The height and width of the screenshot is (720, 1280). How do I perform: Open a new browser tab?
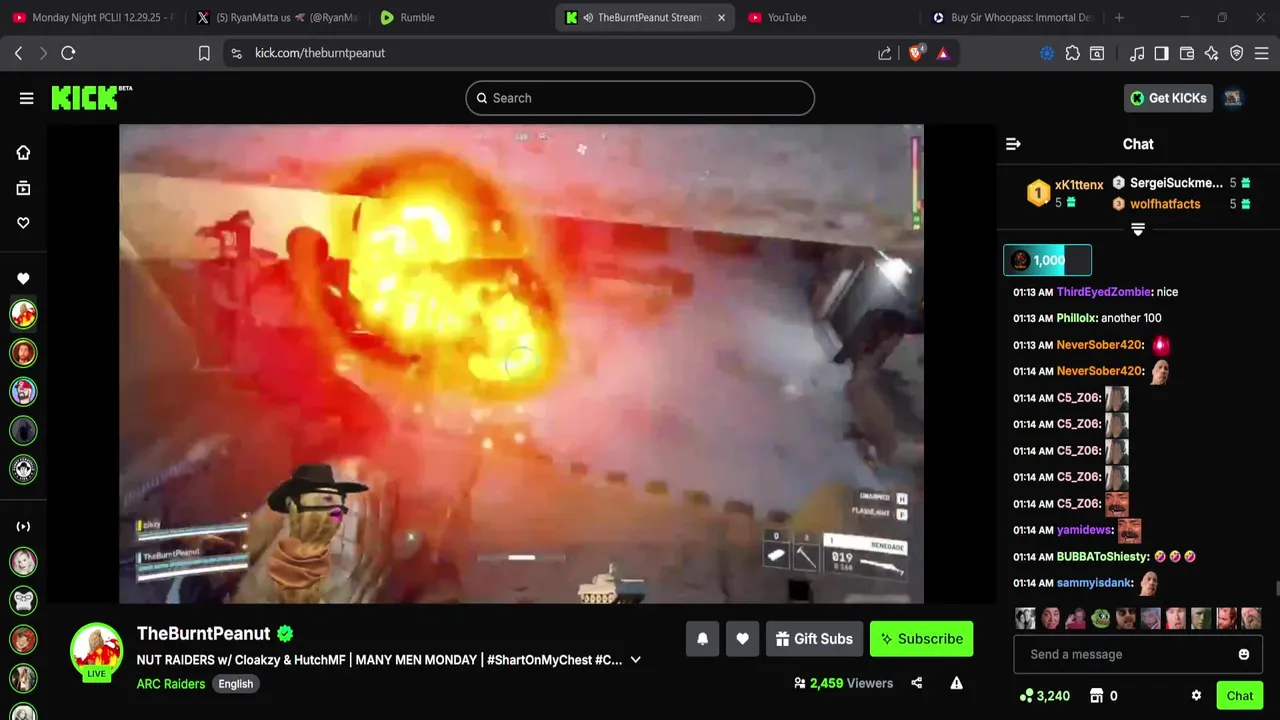(x=1119, y=17)
